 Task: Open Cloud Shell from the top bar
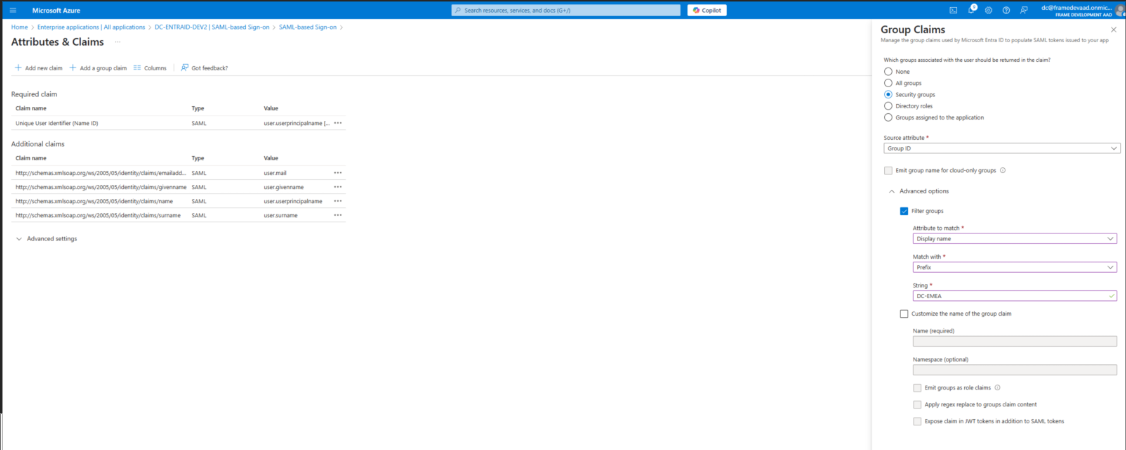pos(954,10)
